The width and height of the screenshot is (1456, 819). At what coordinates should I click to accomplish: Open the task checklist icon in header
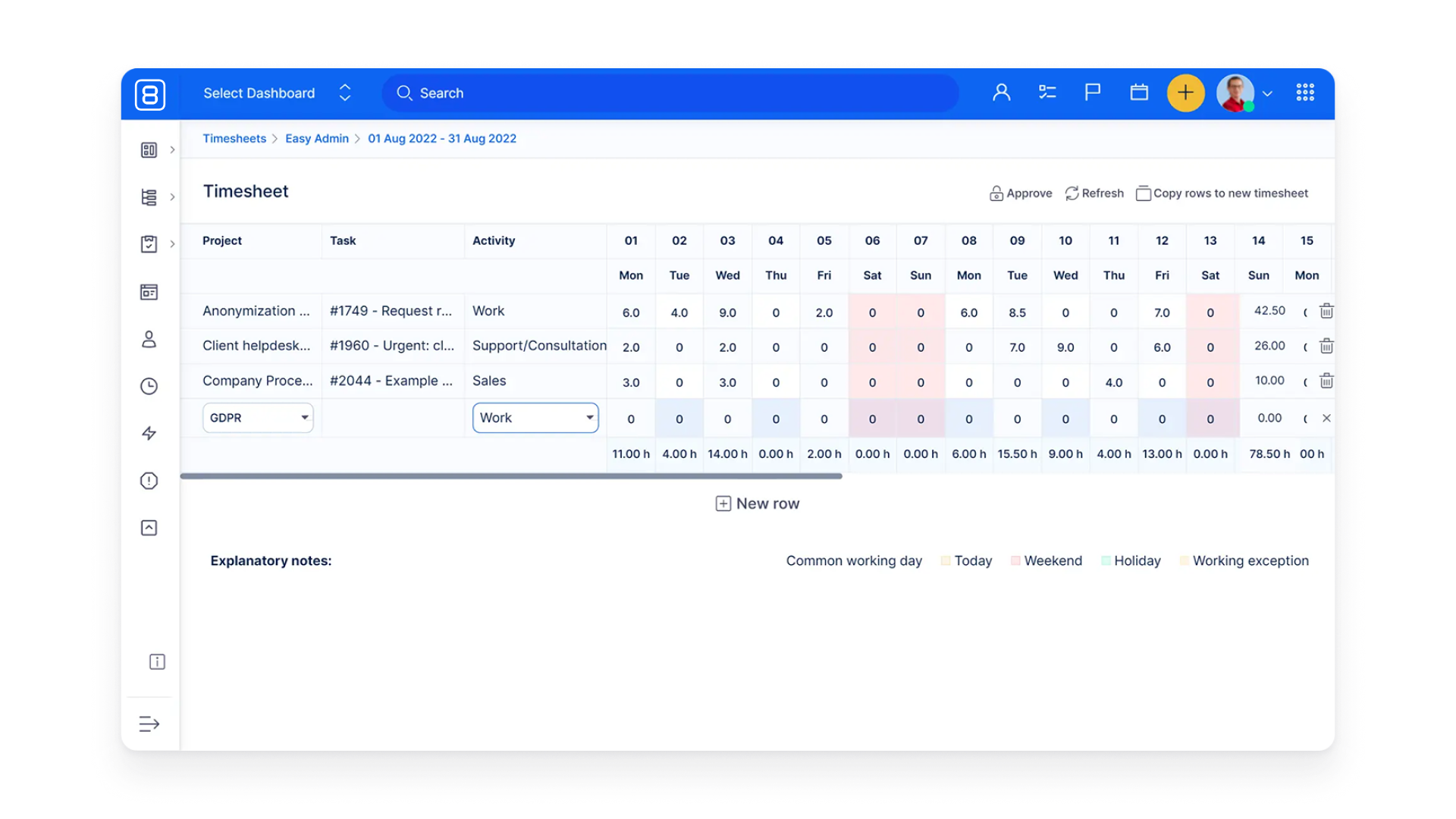click(x=1047, y=93)
